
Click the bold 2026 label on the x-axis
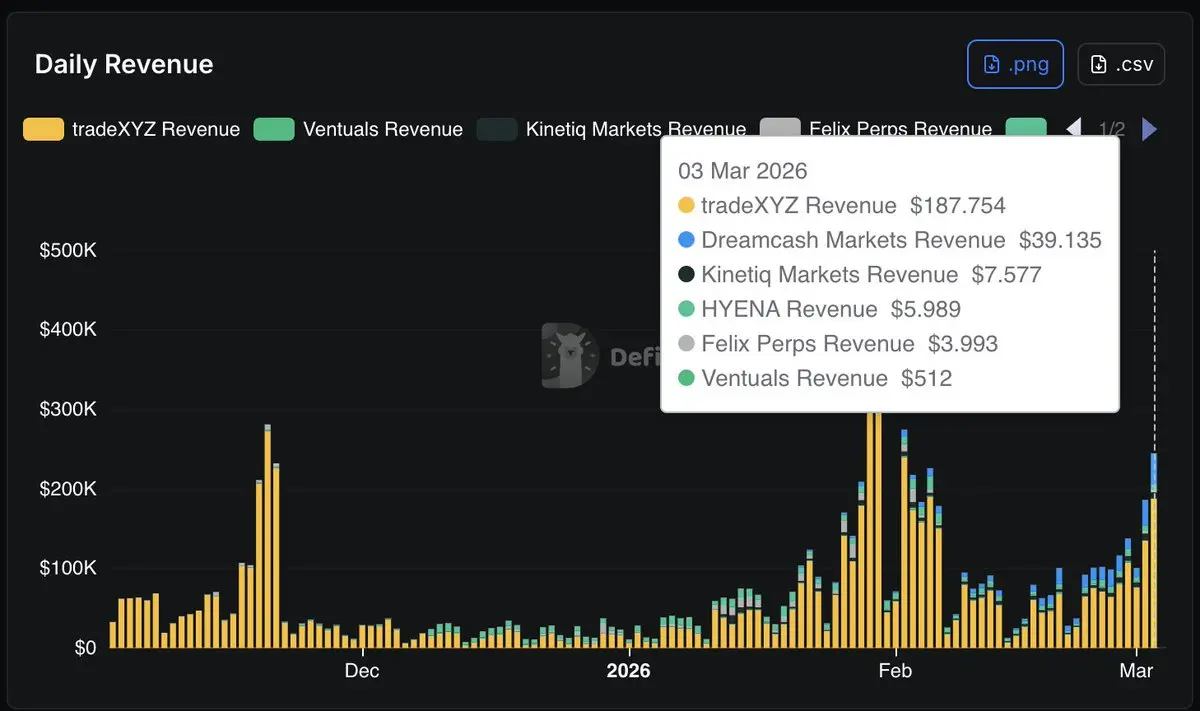point(628,671)
